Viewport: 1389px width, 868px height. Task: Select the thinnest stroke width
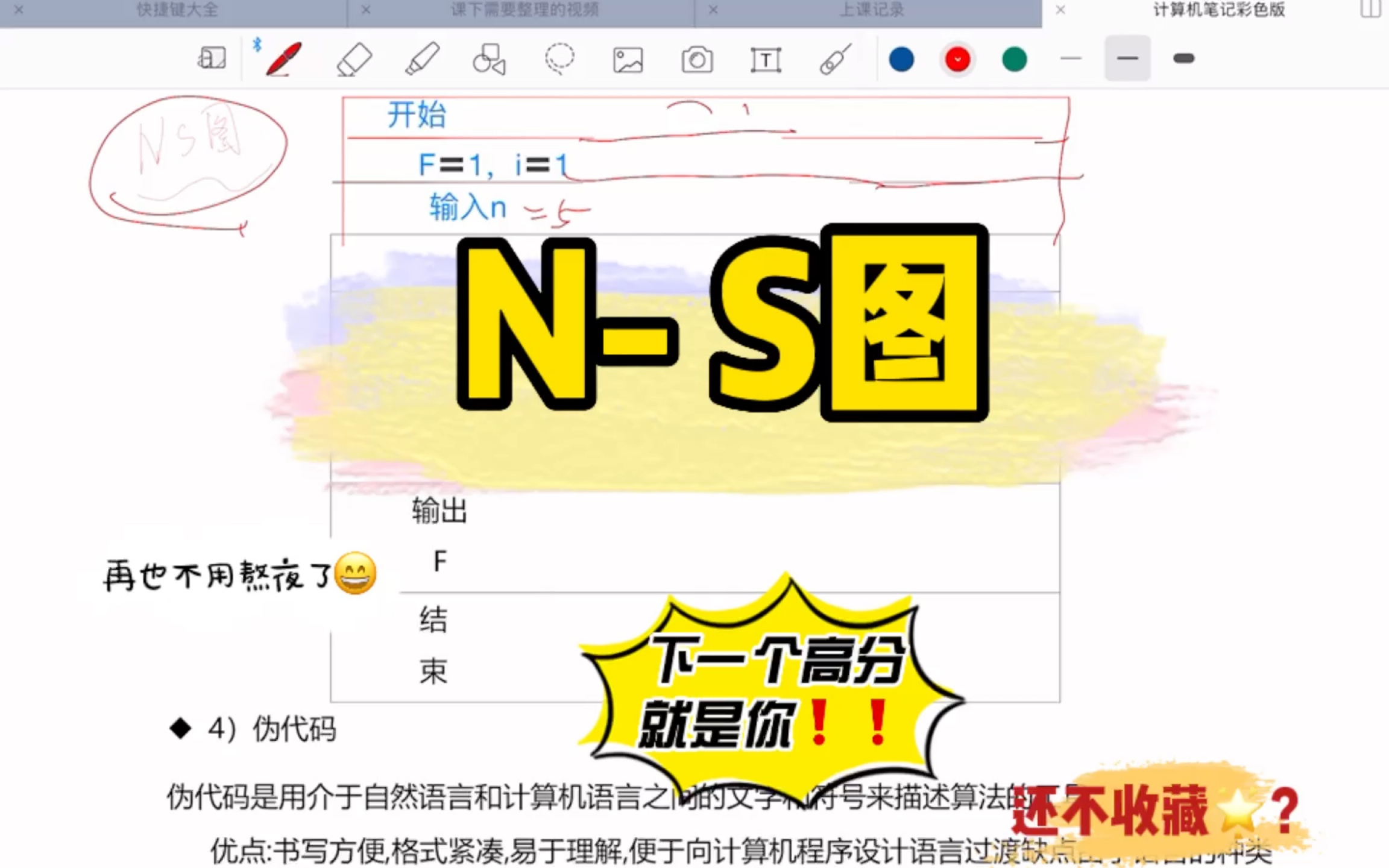tap(1071, 58)
